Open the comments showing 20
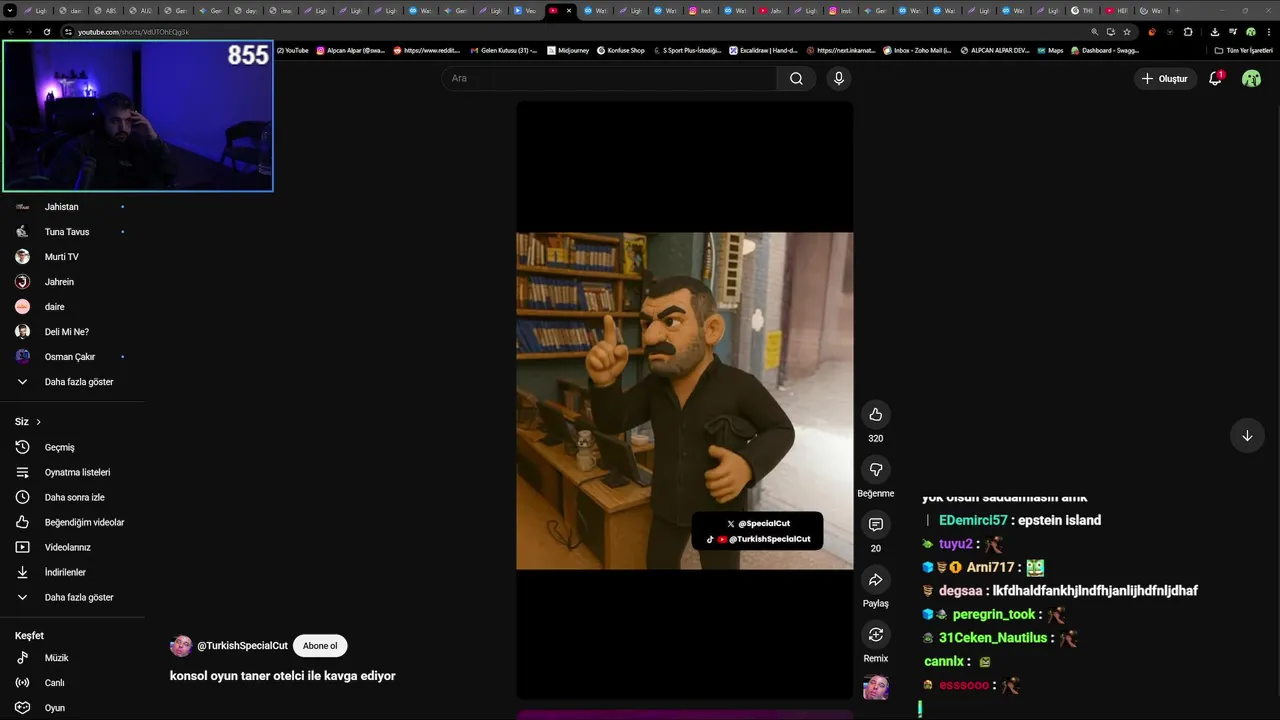Viewport: 1280px width, 720px height. point(876,524)
